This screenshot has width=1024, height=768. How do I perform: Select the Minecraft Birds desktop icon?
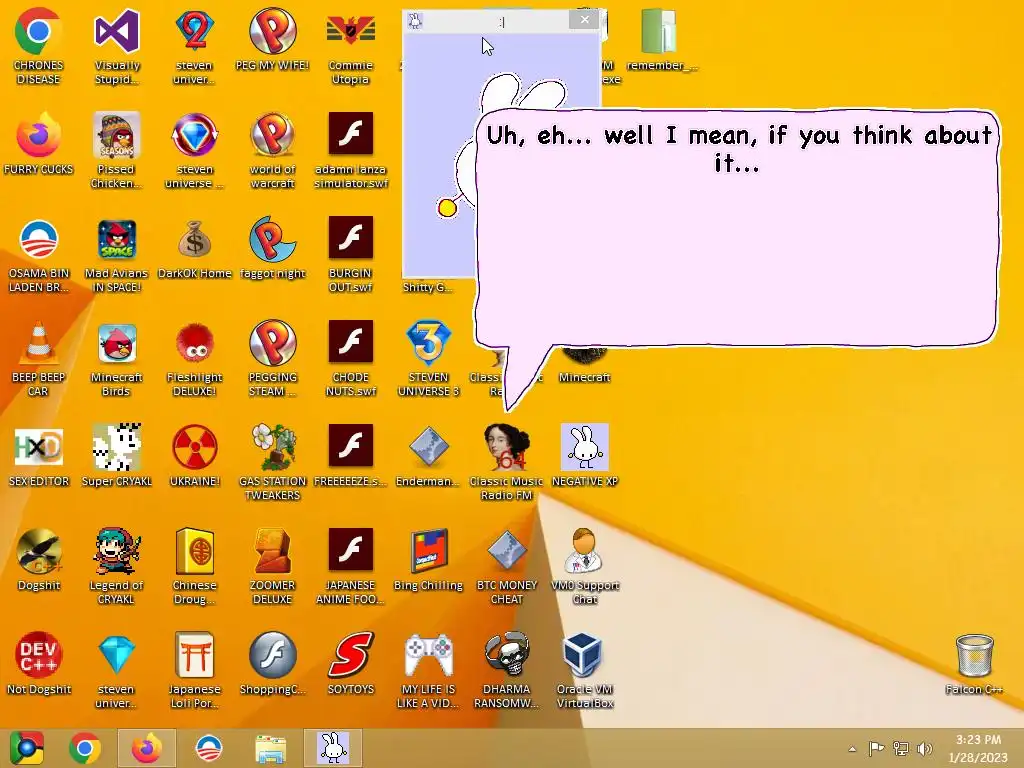pyautogui.click(x=116, y=344)
